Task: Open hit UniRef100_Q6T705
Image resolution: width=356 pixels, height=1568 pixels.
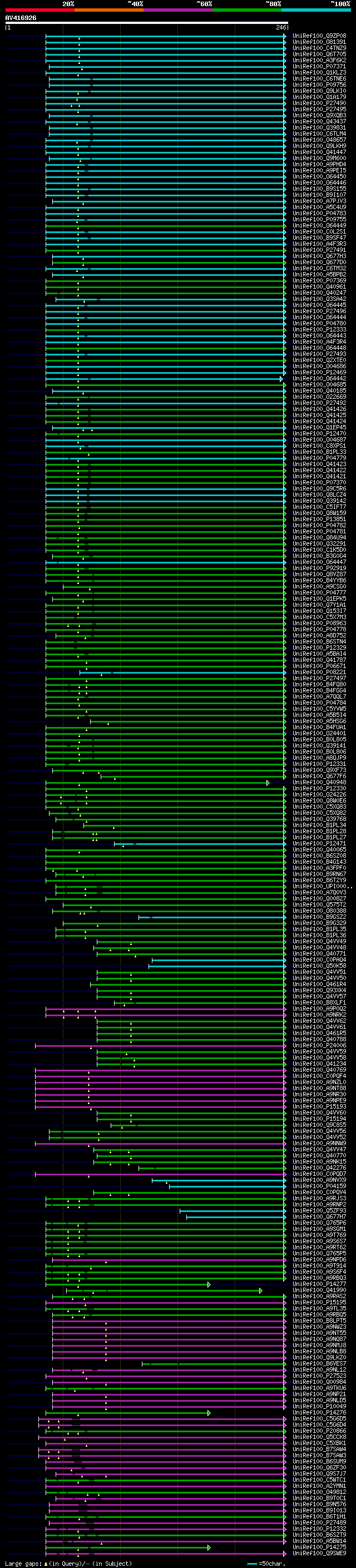Action: tap(319, 54)
